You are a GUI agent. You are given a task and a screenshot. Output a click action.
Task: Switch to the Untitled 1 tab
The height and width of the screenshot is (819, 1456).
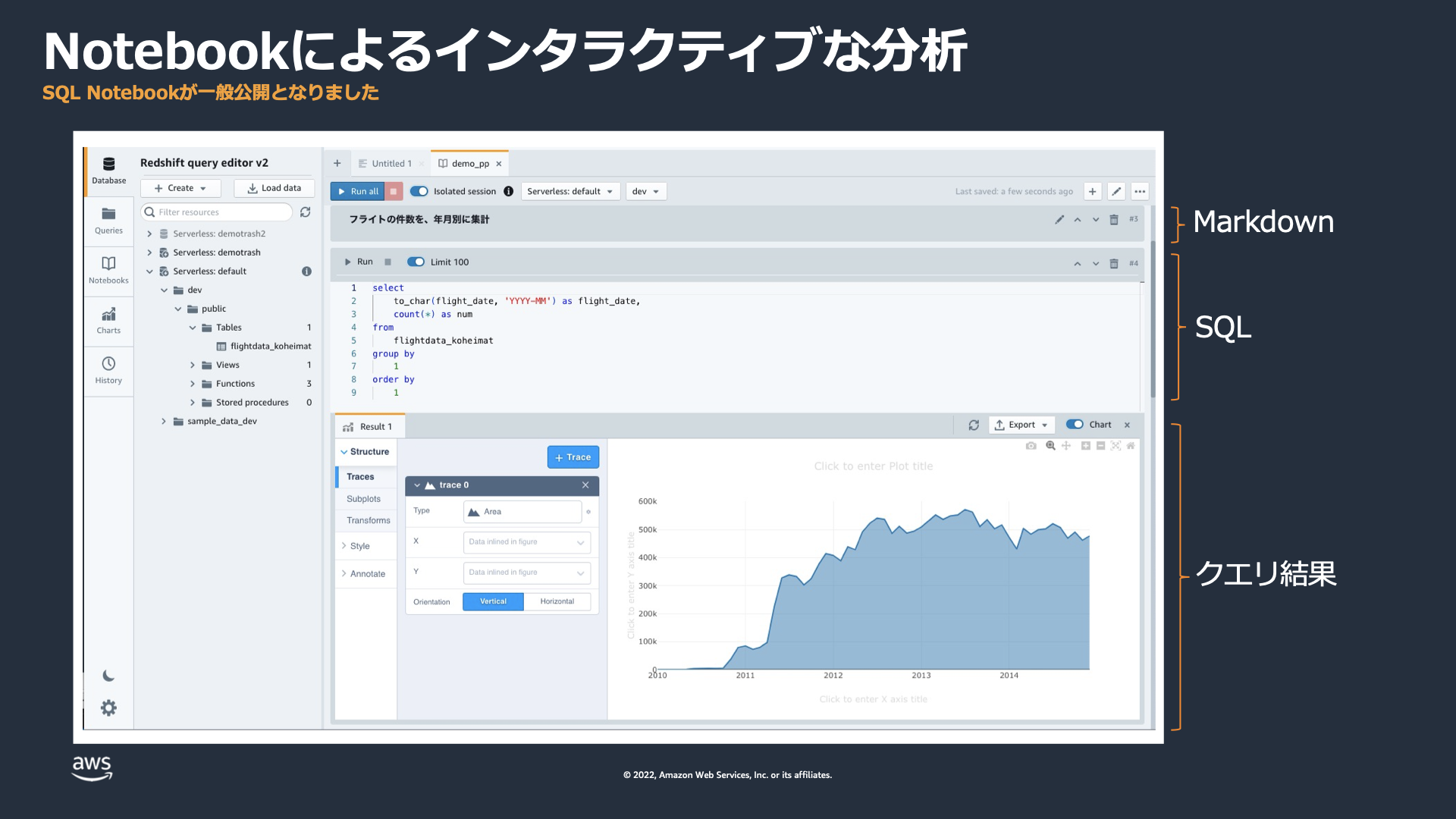tap(391, 164)
